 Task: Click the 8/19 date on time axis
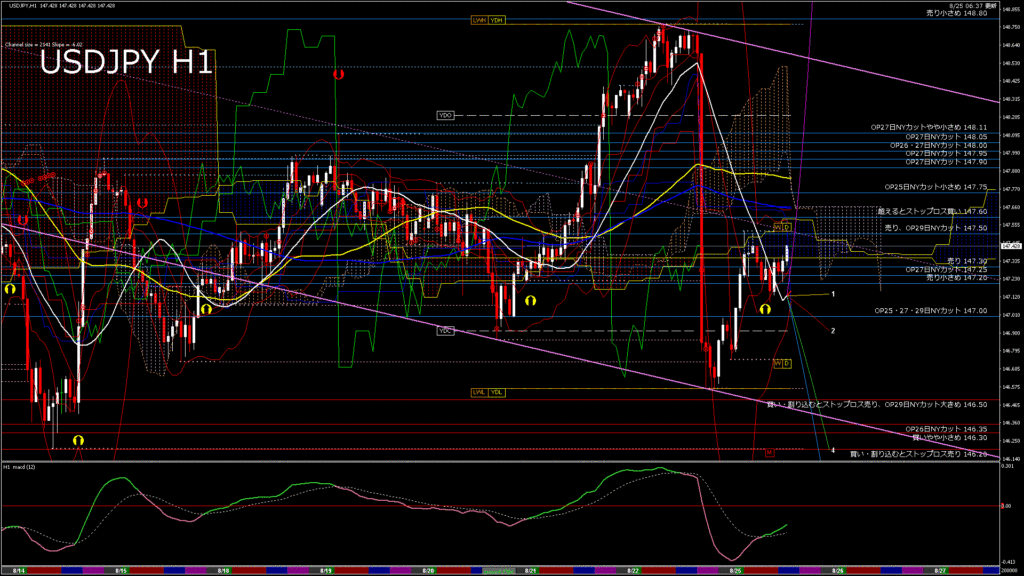[325, 570]
